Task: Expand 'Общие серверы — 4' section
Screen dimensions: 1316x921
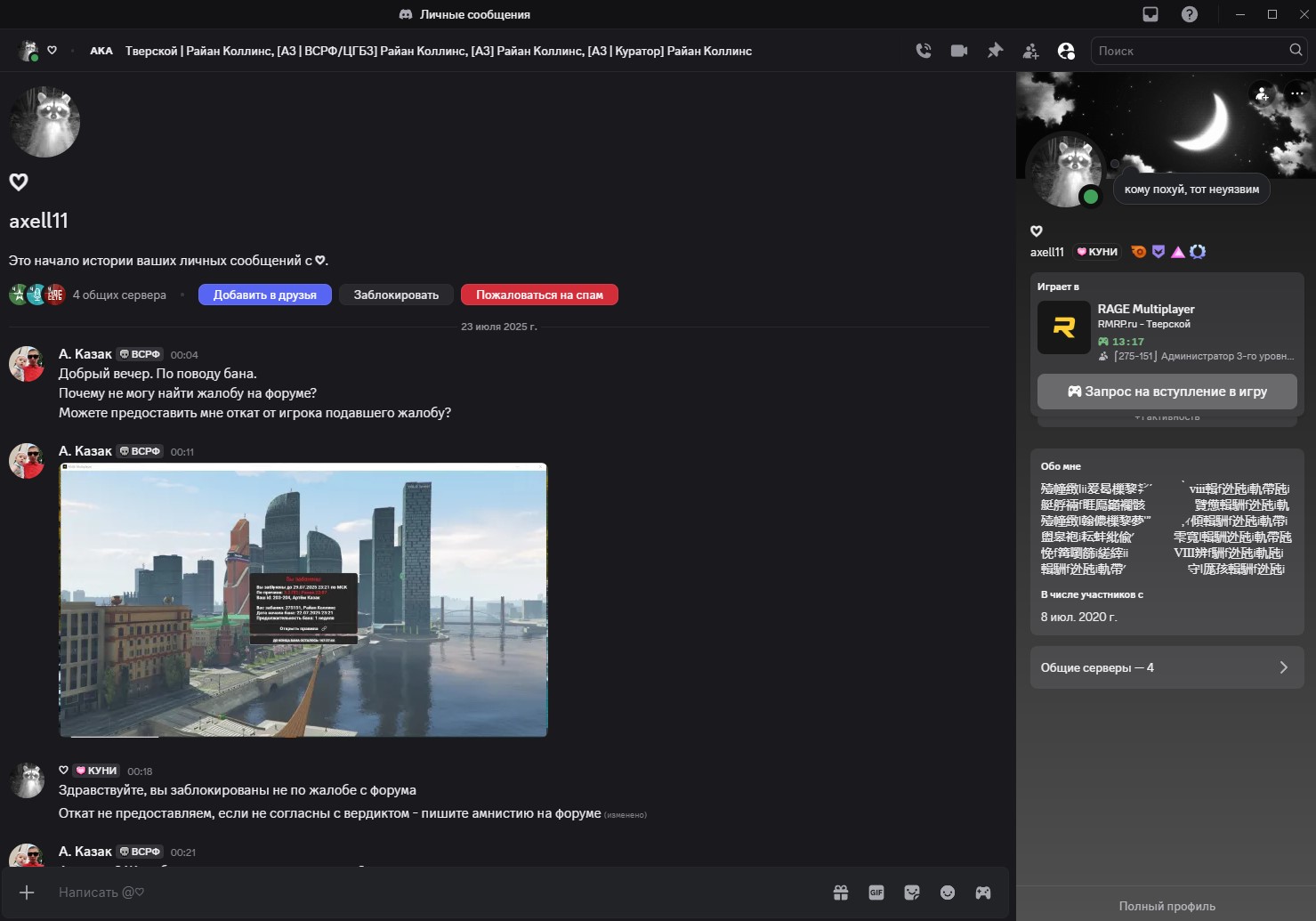Action: pos(1167,667)
